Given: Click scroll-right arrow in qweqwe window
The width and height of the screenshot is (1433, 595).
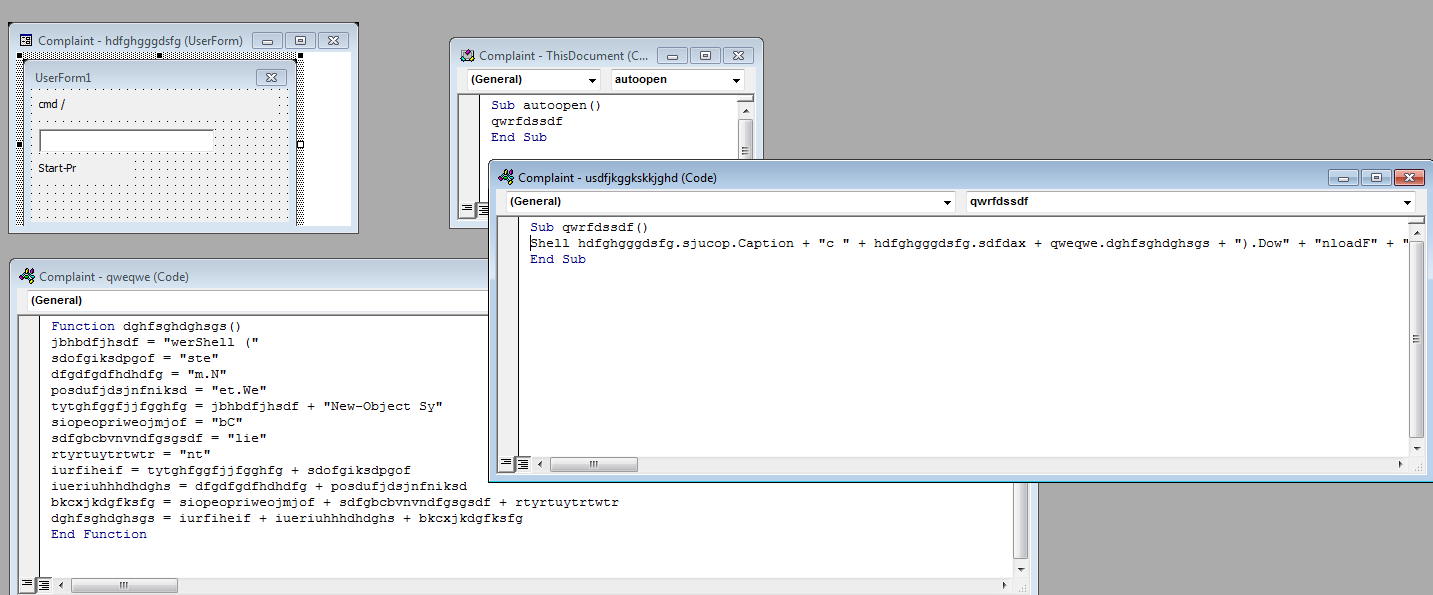Looking at the screenshot, I should pyautogui.click(x=1005, y=585).
